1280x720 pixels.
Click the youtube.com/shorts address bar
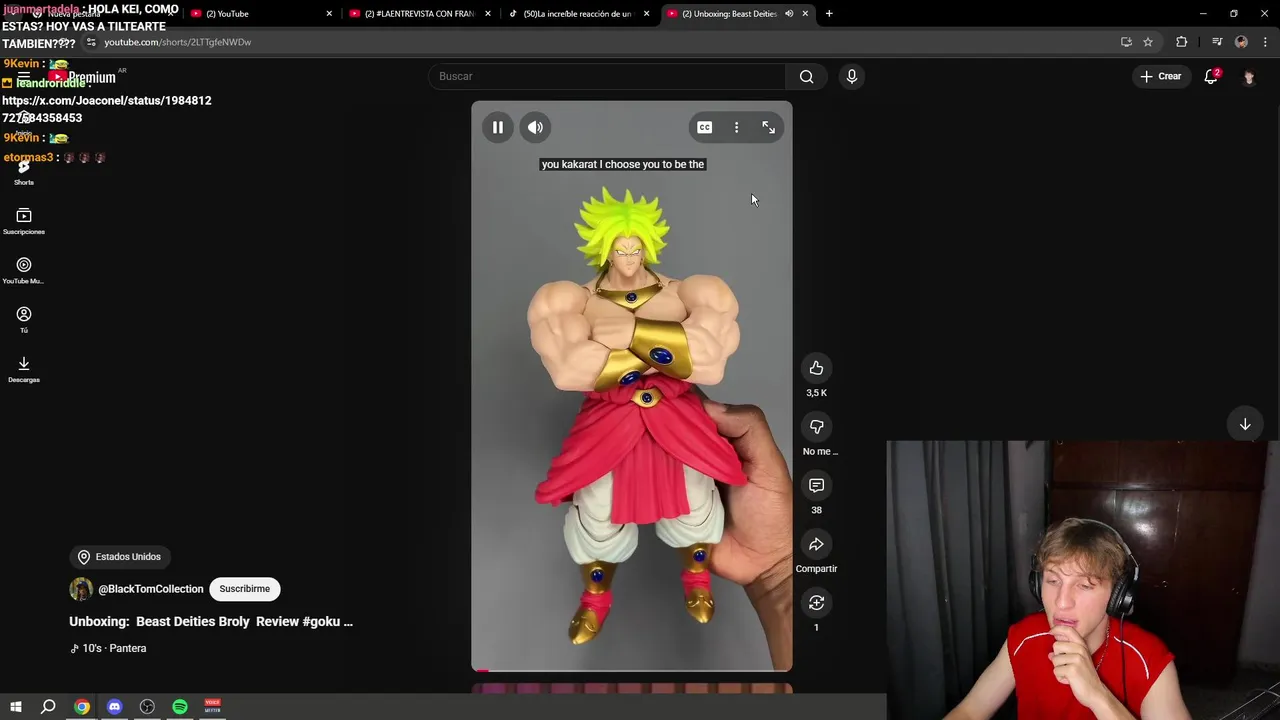(600, 42)
